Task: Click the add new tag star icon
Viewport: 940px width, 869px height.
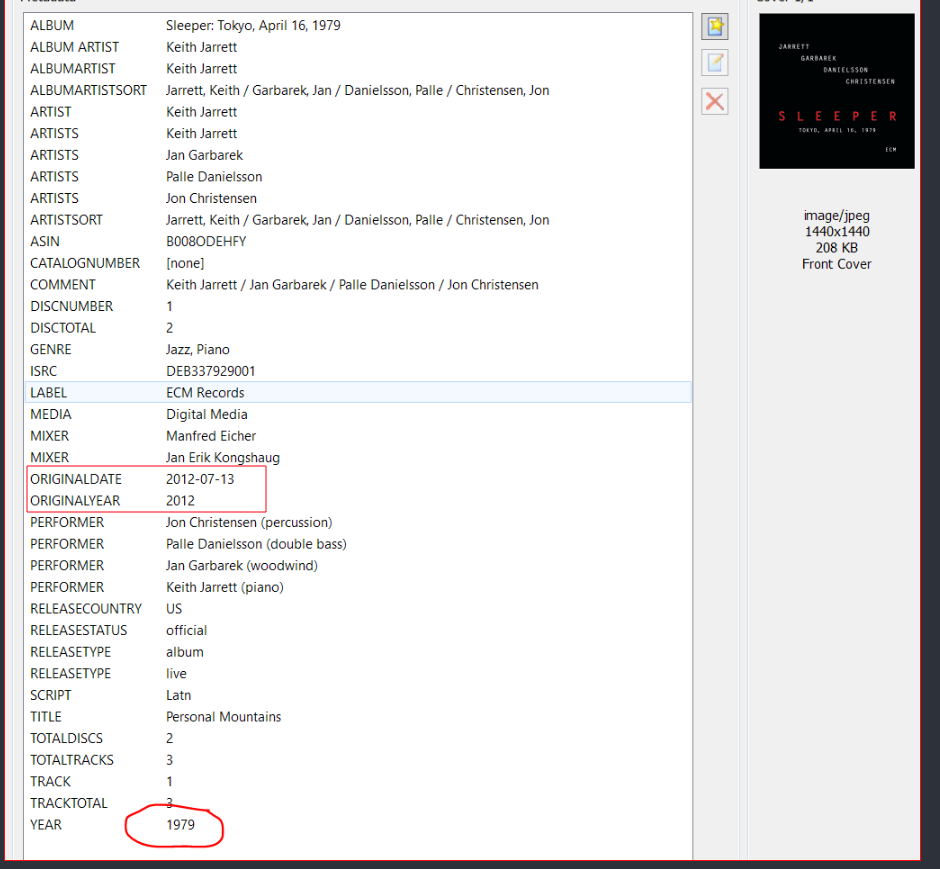Action: 715,27
